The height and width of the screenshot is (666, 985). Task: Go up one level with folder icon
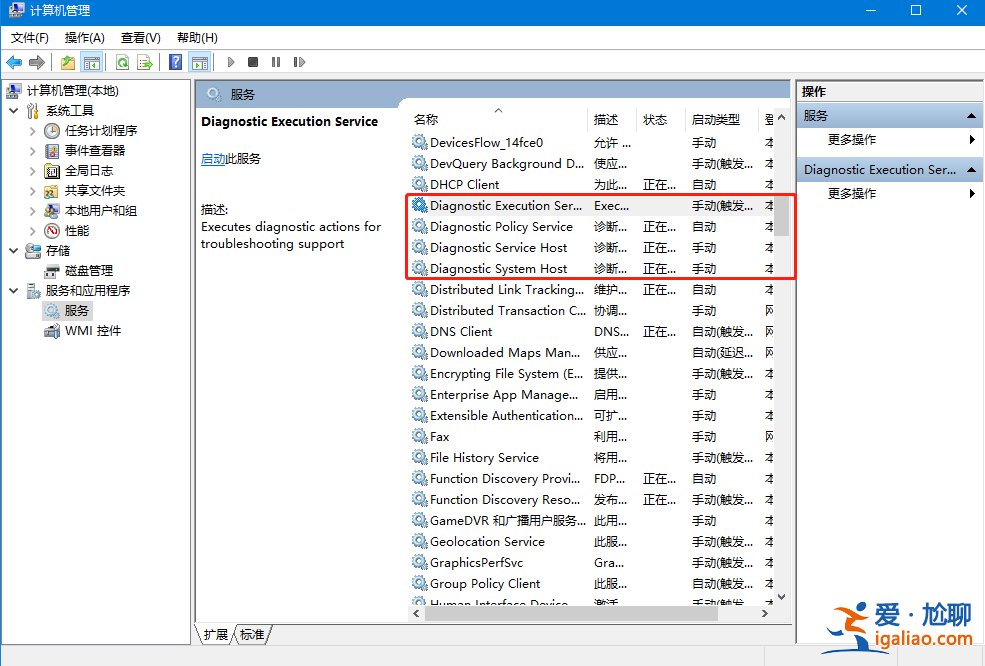click(x=68, y=62)
